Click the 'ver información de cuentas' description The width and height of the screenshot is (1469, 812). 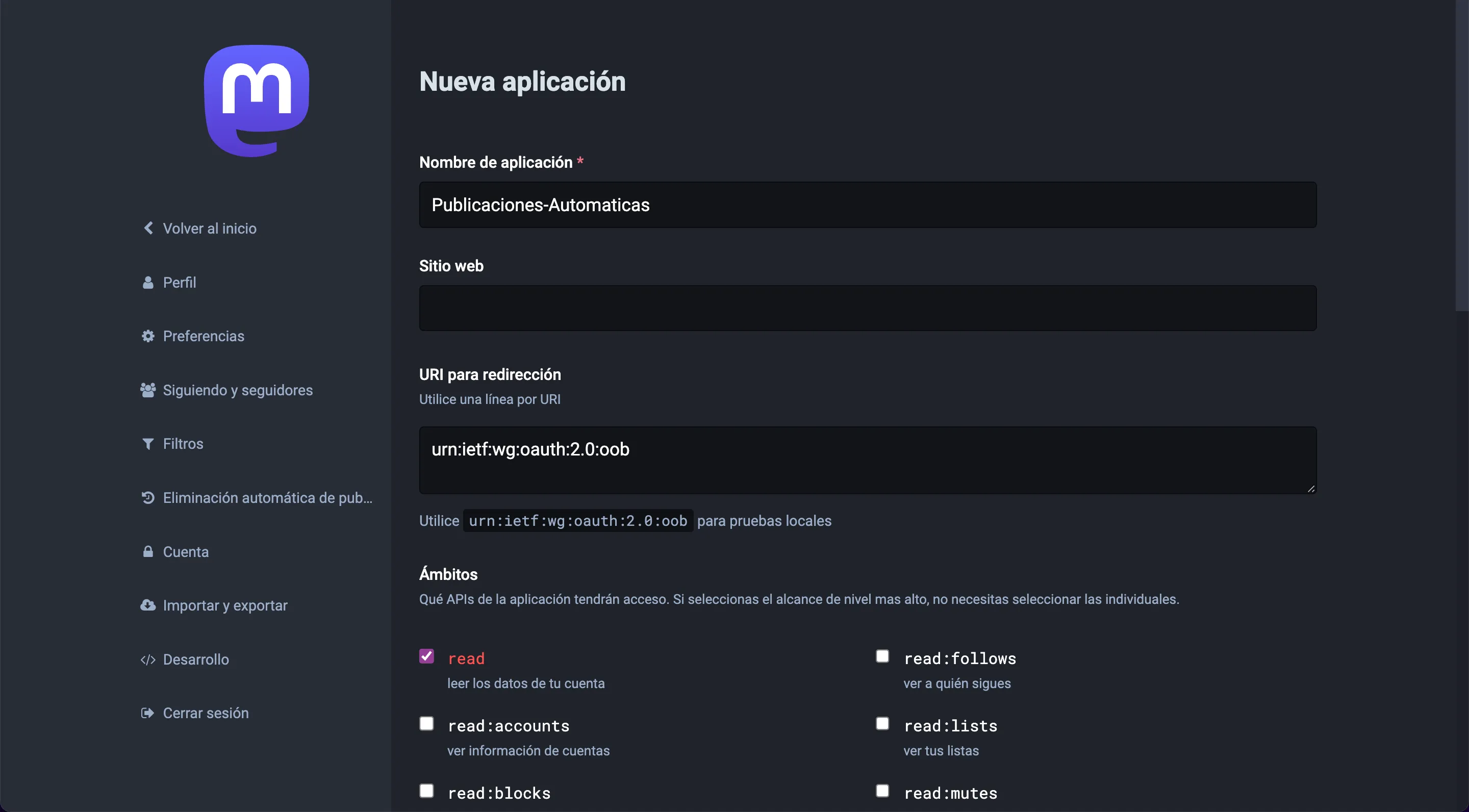coord(528,750)
